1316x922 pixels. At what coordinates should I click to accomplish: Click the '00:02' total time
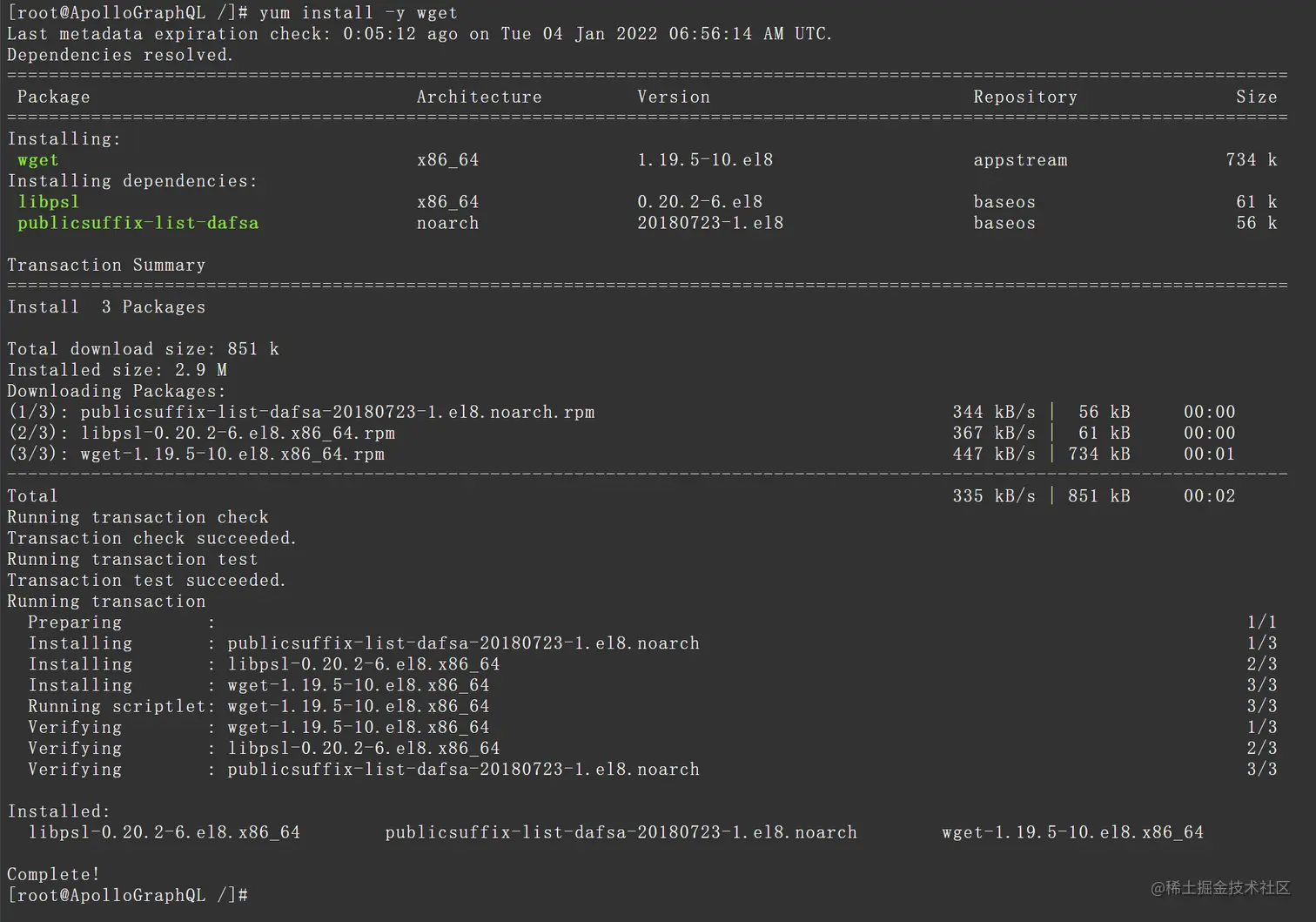[x=1209, y=496]
